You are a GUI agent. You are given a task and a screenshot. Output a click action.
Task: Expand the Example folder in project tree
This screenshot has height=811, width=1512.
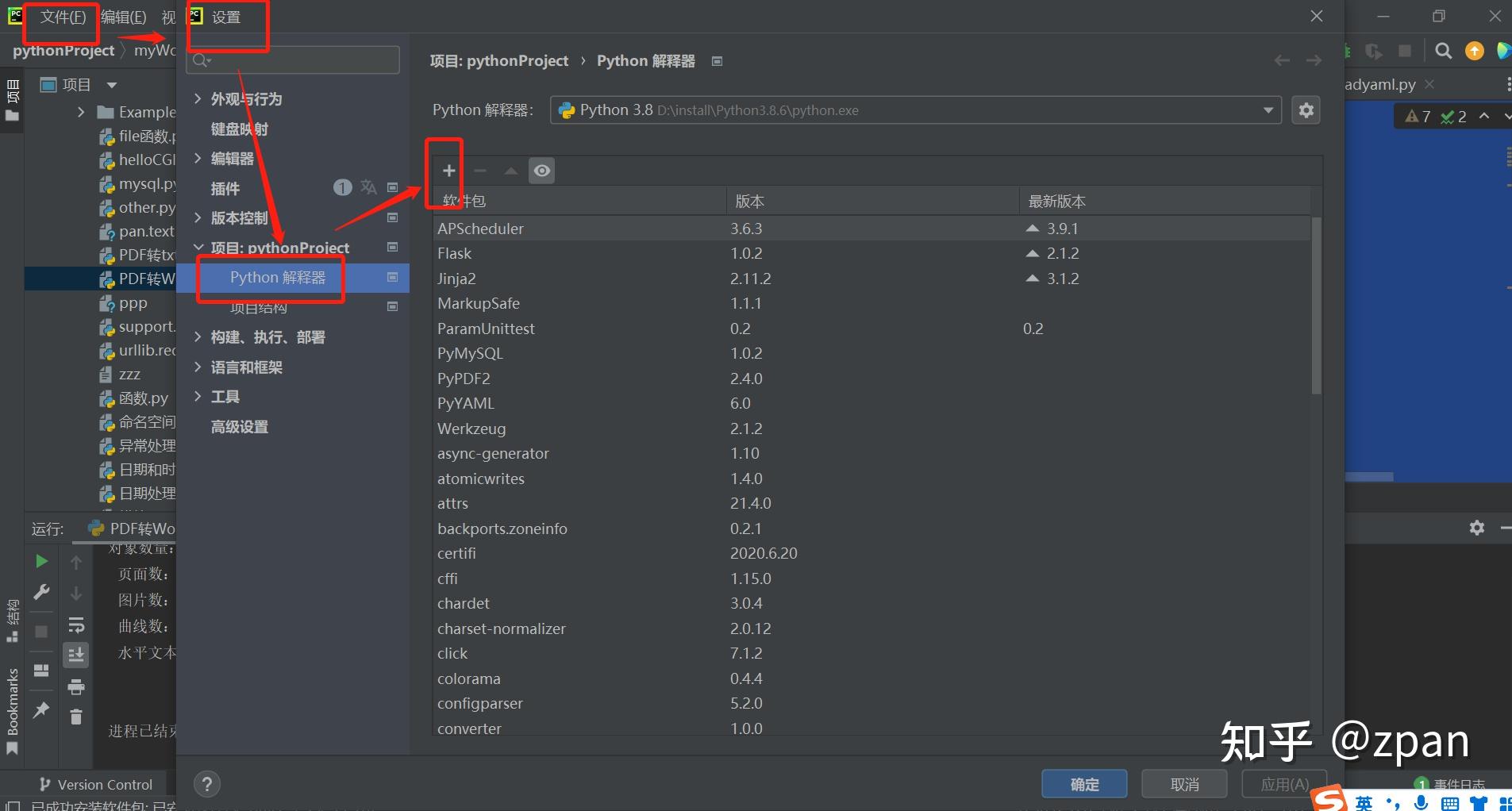pyautogui.click(x=81, y=112)
